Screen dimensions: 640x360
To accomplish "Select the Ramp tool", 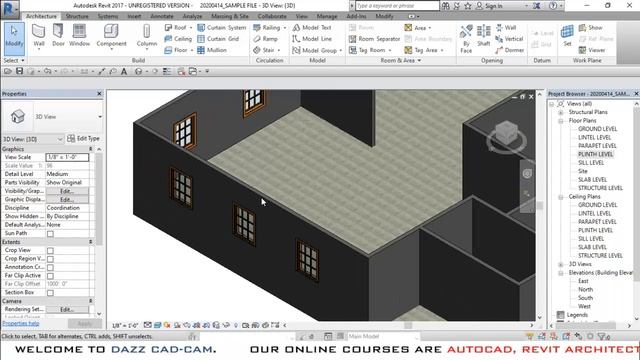I will (265, 39).
